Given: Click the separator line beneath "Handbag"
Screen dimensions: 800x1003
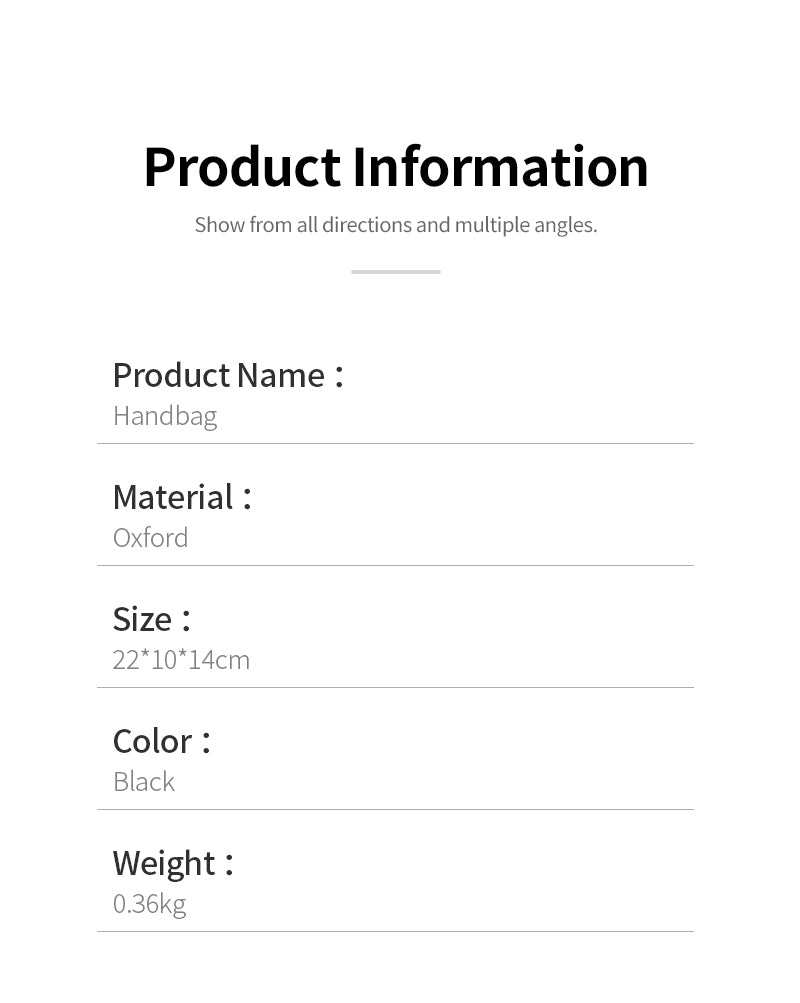Looking at the screenshot, I should click(395, 443).
